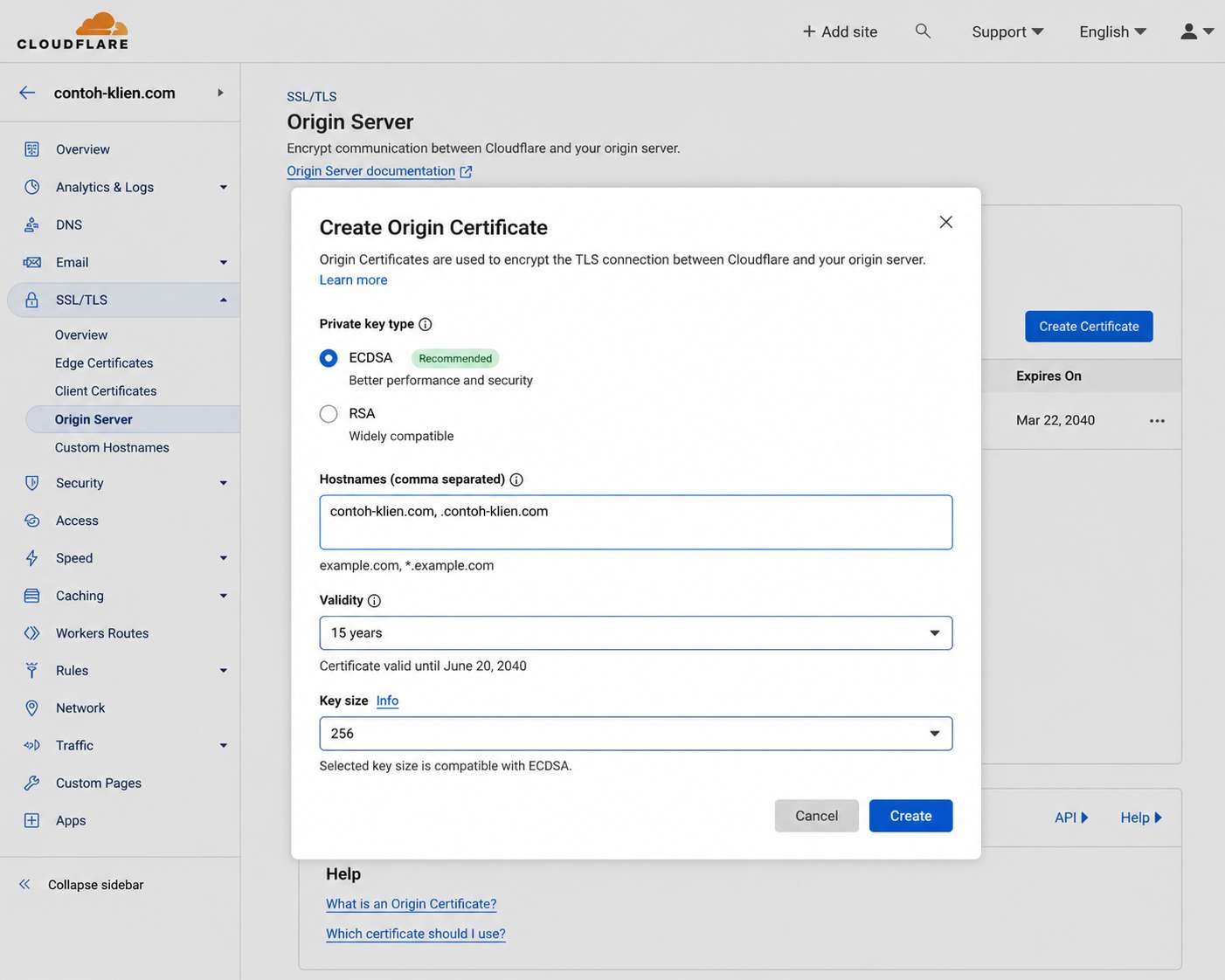Screen dimensions: 1225x980
Task: Click the Create Certificate button
Action: tap(1089, 327)
